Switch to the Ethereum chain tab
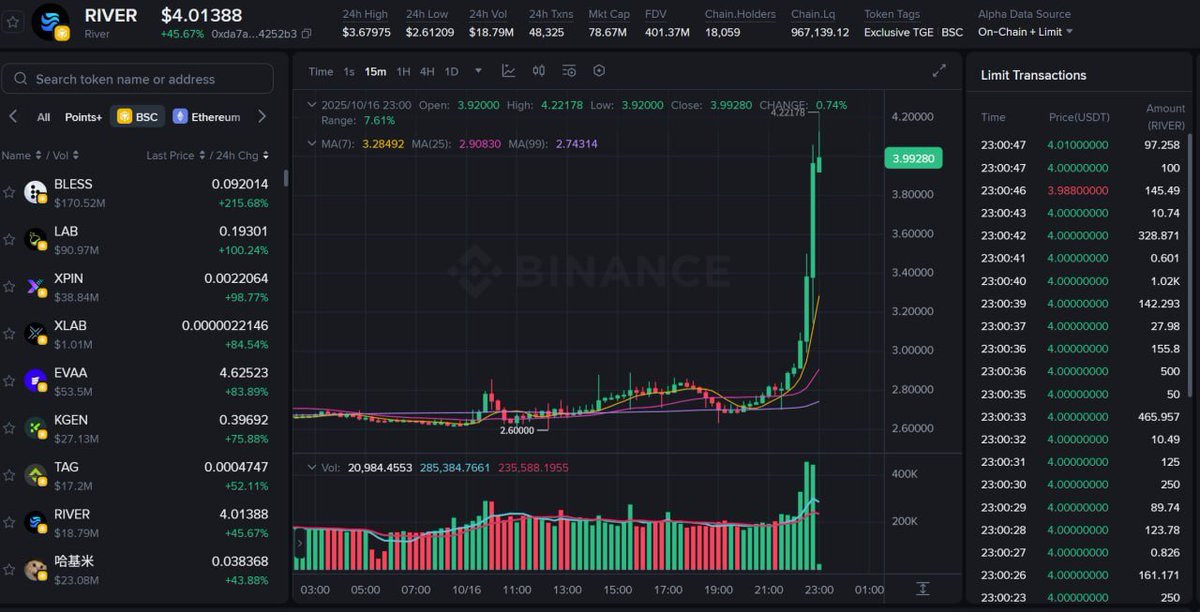 pos(207,117)
